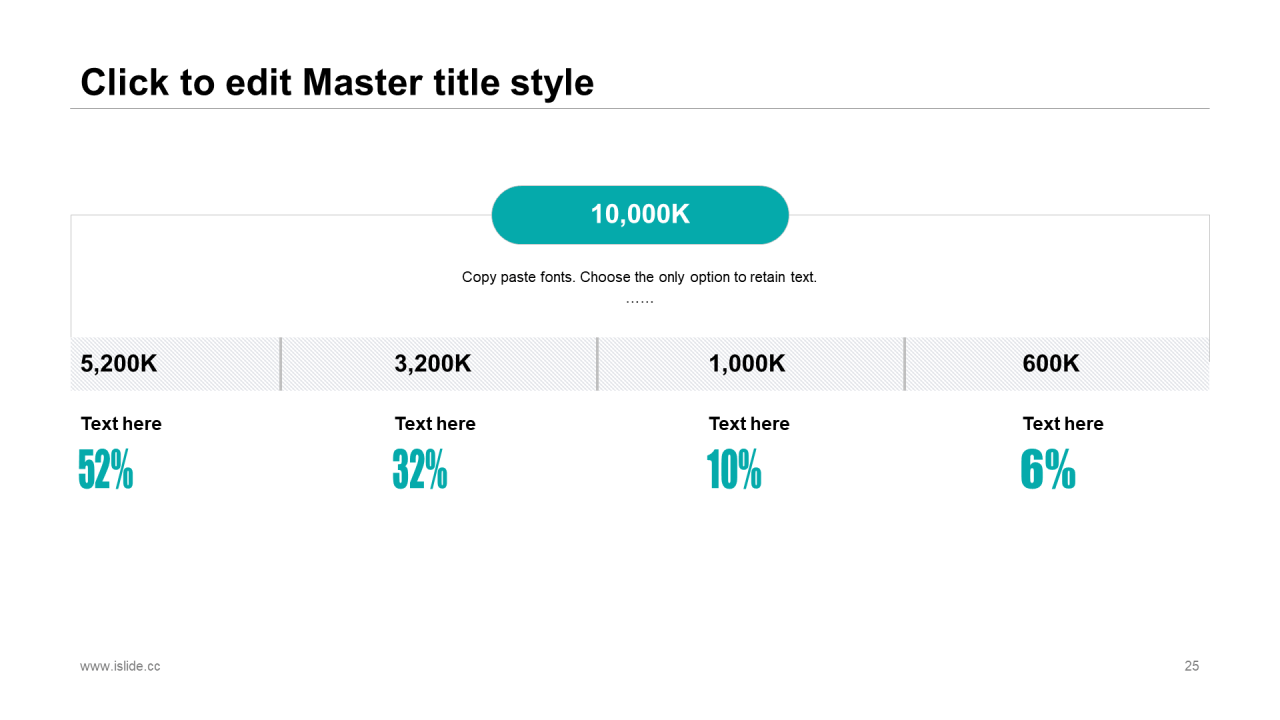Click 'Text here' above 32%
This screenshot has width=1280, height=720.
click(435, 424)
